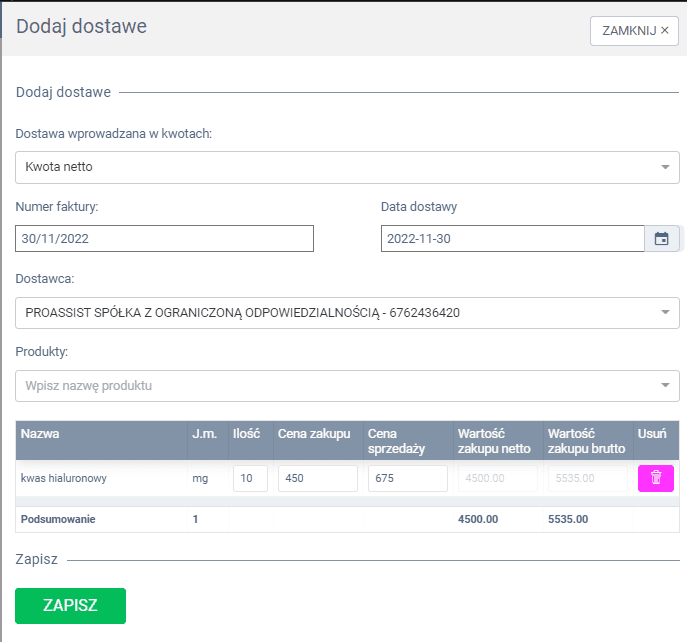The height and width of the screenshot is (642, 687).
Task: Click the Wartość zakupu brutto field
Action: [x=587, y=478]
